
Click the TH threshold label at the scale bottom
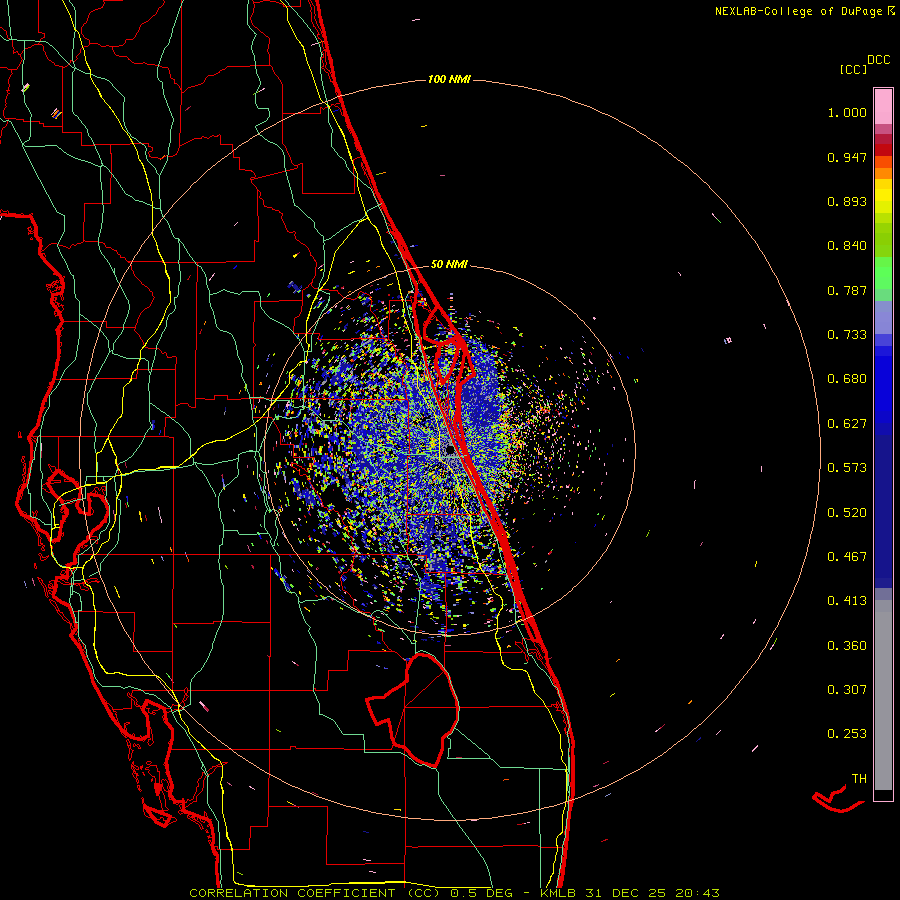pyautogui.click(x=859, y=779)
